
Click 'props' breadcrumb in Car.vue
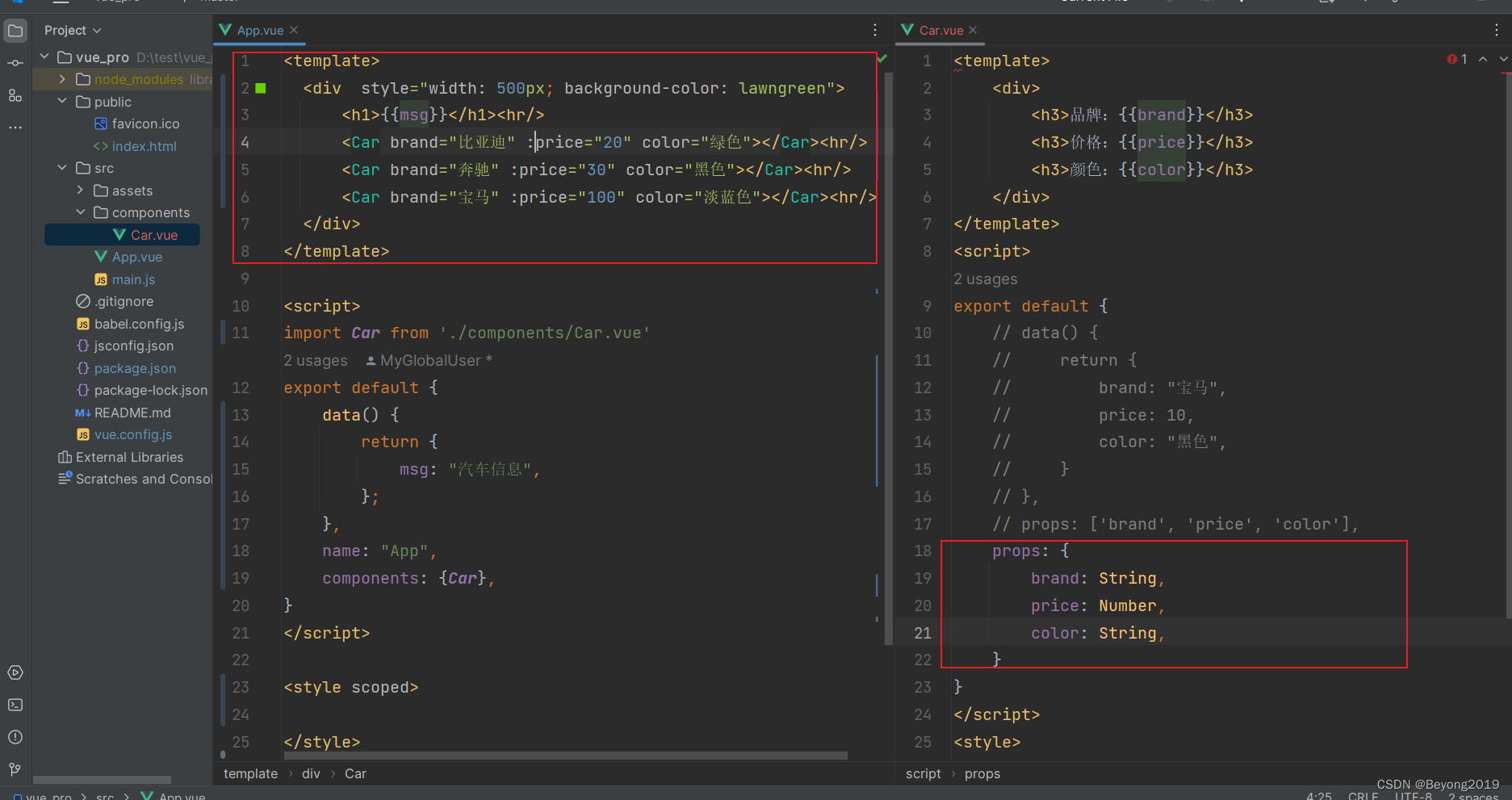pyautogui.click(x=982, y=773)
